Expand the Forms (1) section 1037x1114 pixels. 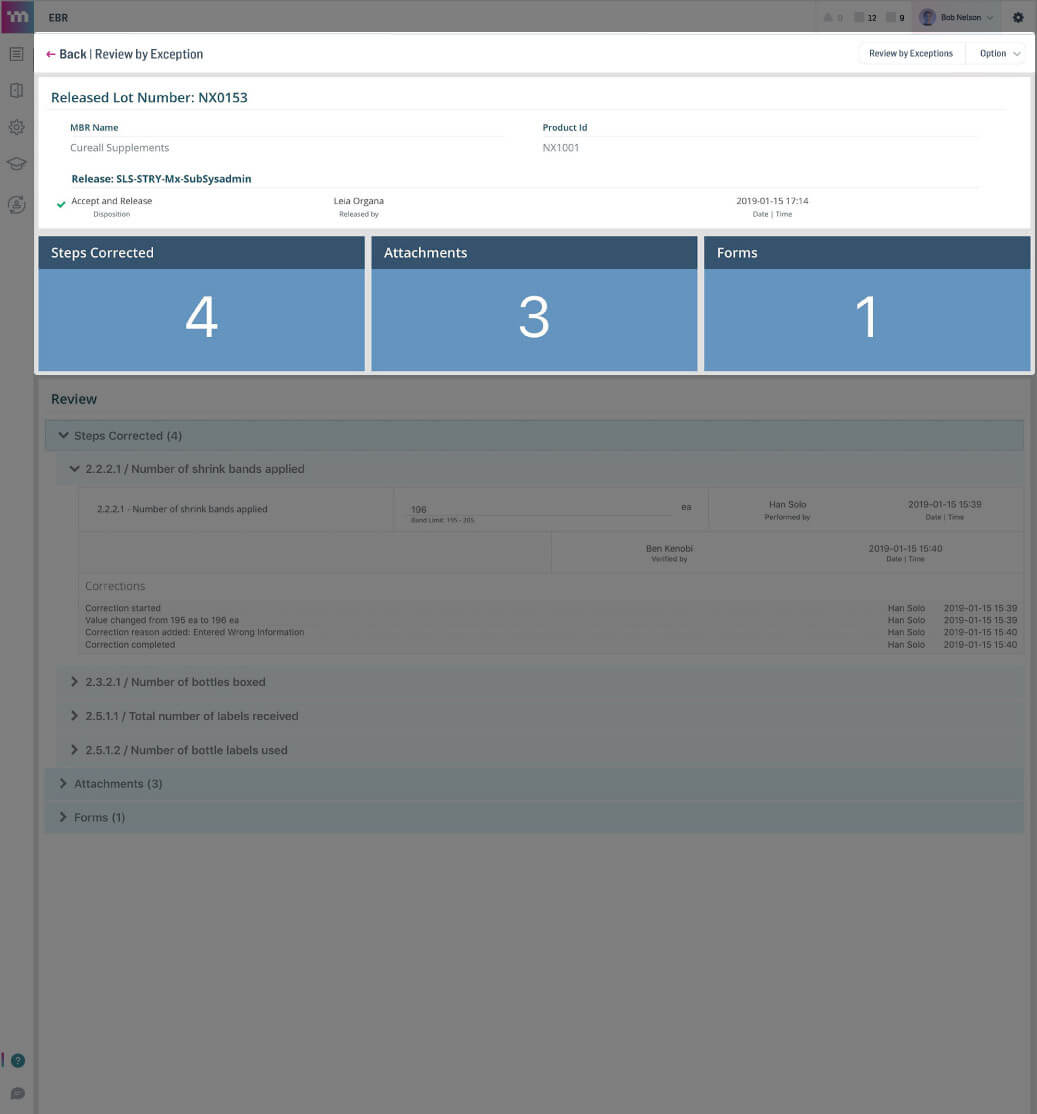[x=99, y=817]
